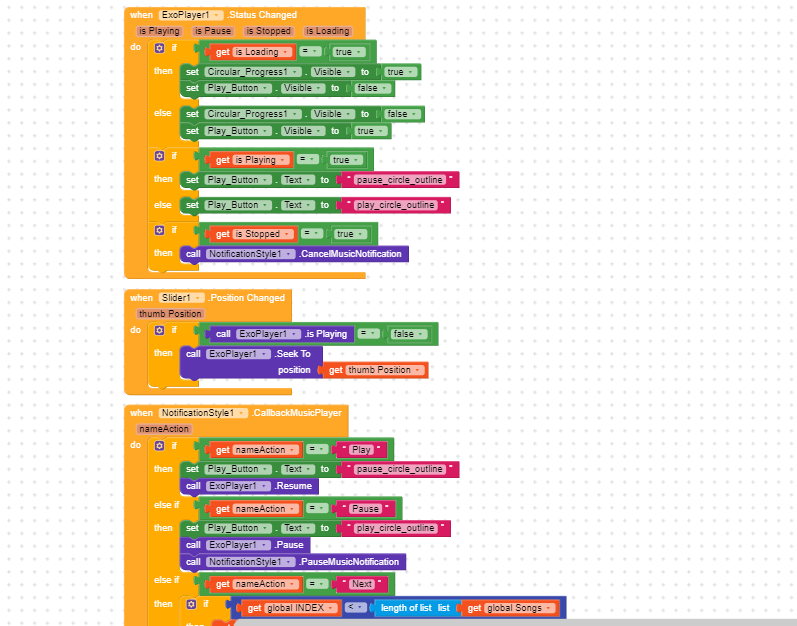Toggle true value for else Play_Button Visible
This screenshot has width=797, height=626.
click(370, 131)
